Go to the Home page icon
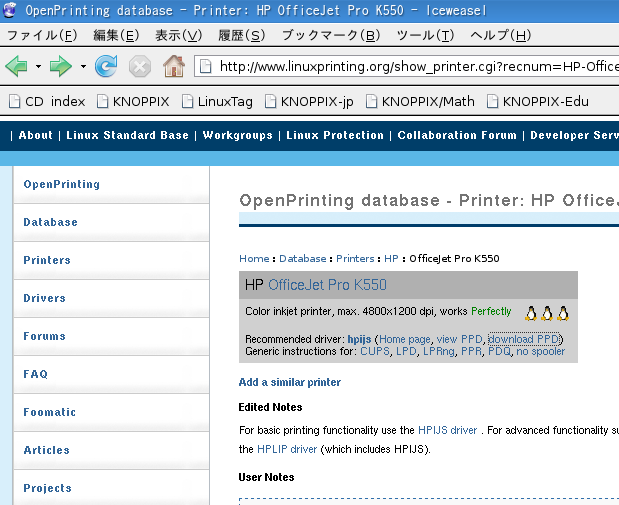The height and width of the screenshot is (505, 619). 174,66
